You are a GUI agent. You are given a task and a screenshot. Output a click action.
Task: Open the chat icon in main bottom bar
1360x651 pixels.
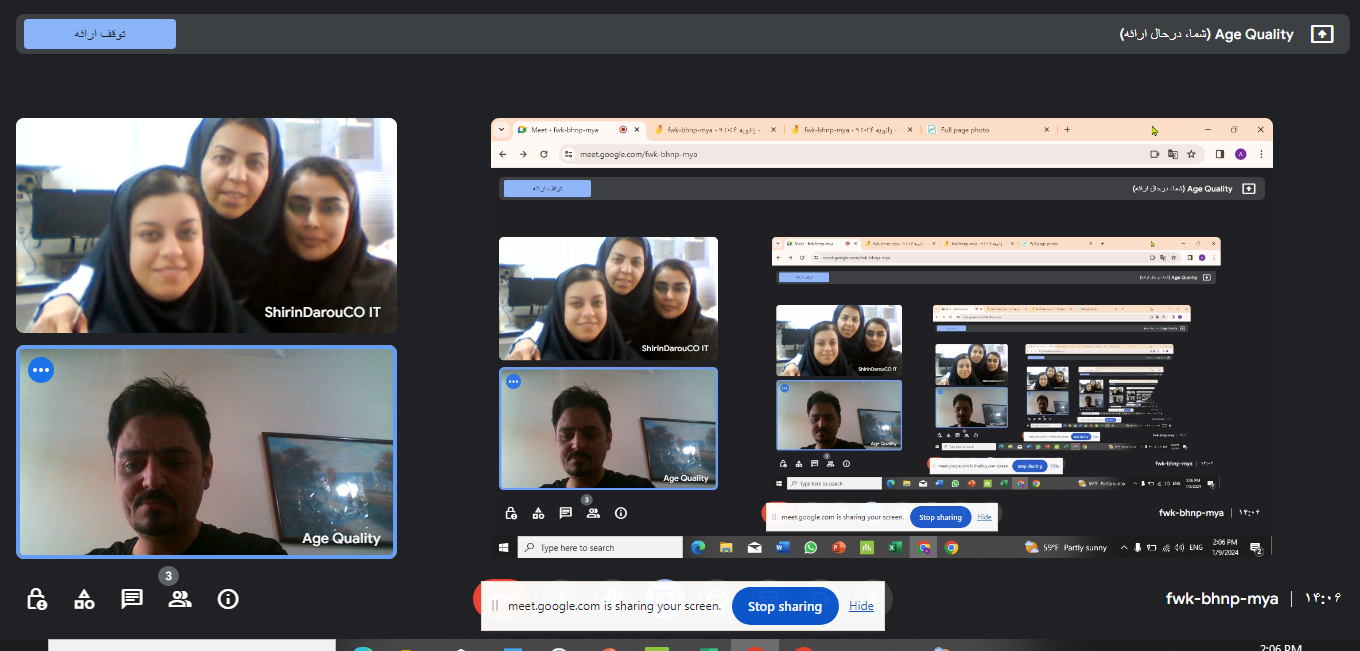132,599
